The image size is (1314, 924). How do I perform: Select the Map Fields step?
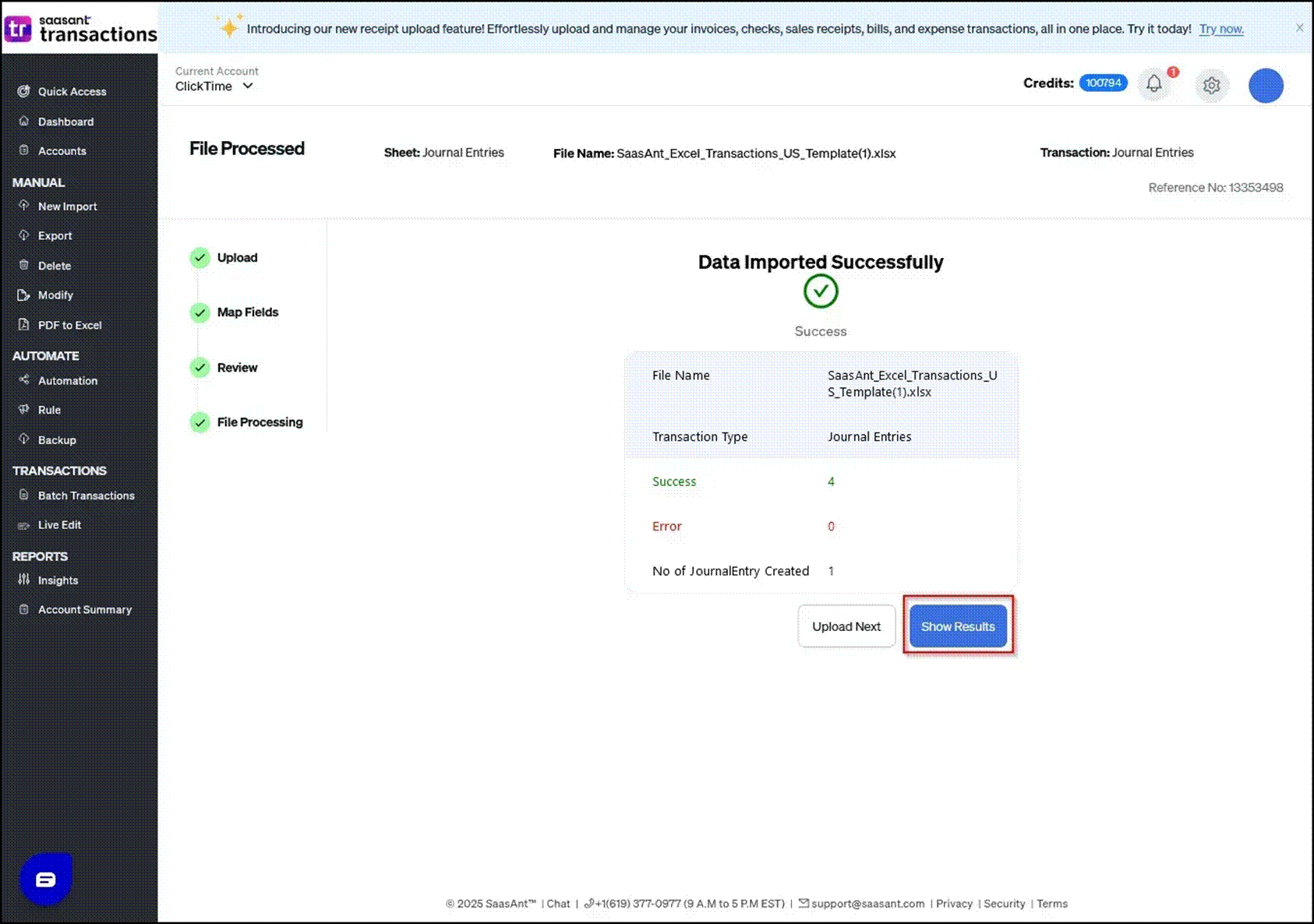pos(247,312)
